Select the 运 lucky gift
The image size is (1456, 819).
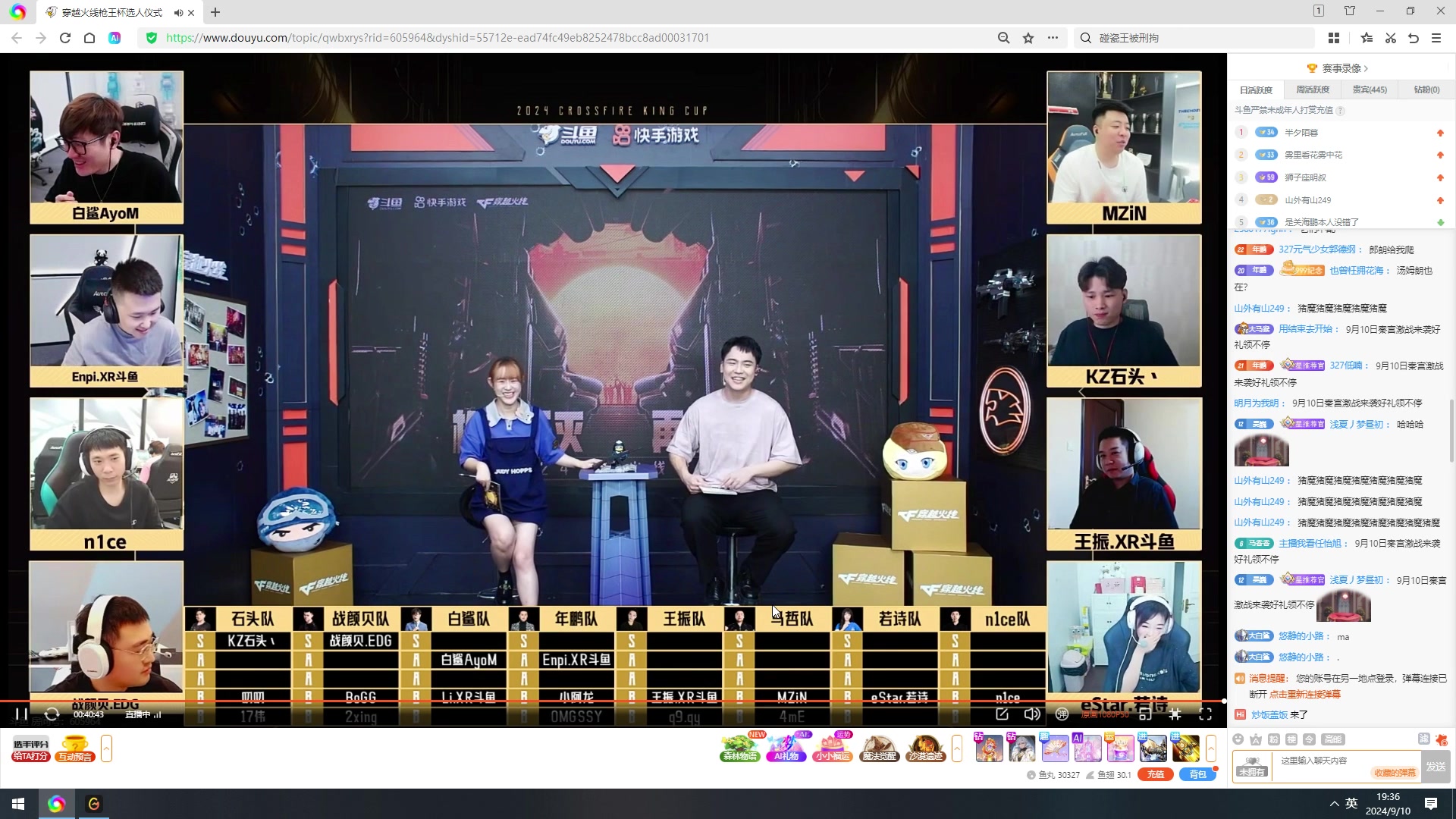pos(1119,748)
